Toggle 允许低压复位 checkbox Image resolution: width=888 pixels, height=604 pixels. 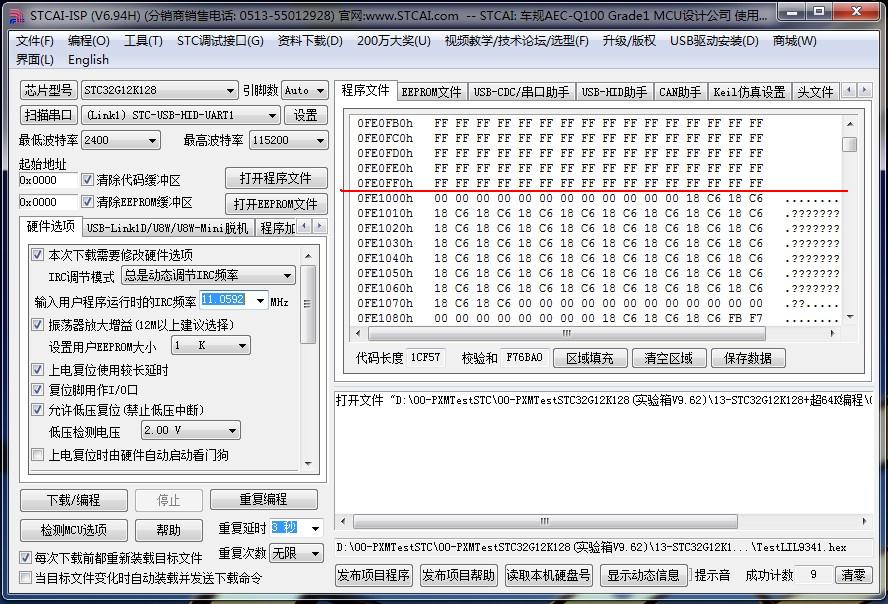pos(37,409)
